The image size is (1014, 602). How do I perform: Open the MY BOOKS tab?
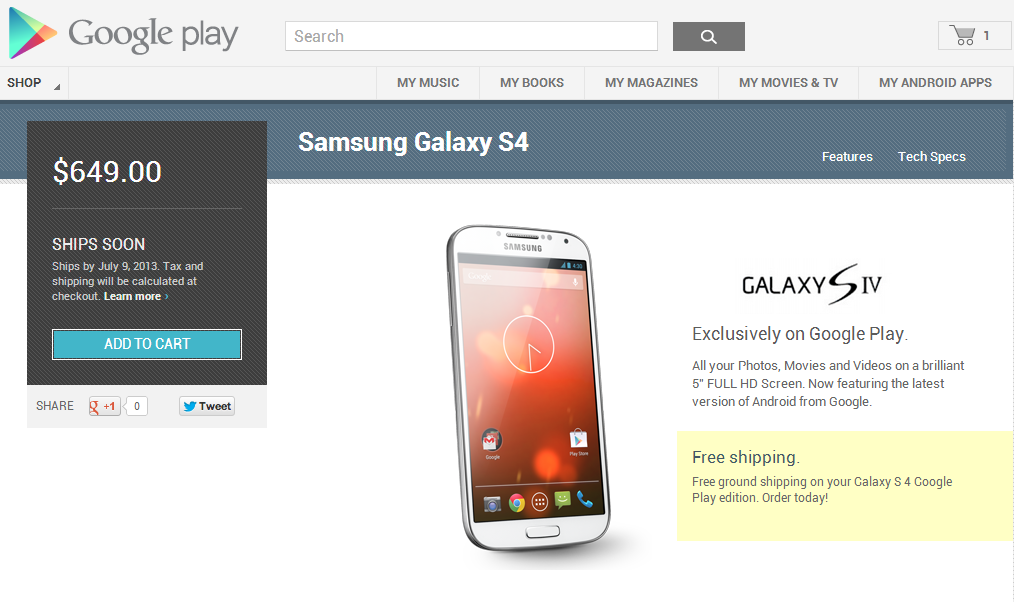532,83
